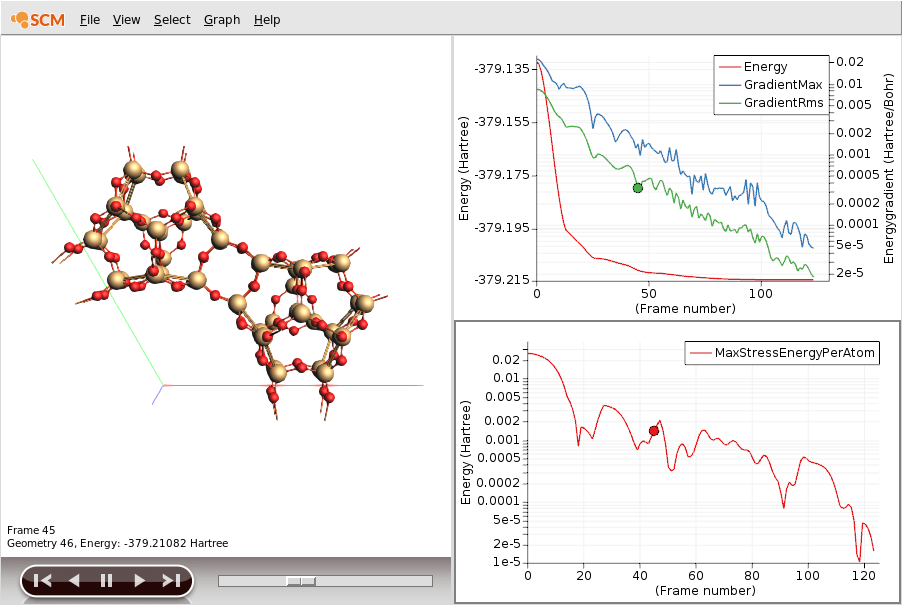The width and height of the screenshot is (902, 605).
Task: Click the frame slider handle
Action: click(x=301, y=581)
